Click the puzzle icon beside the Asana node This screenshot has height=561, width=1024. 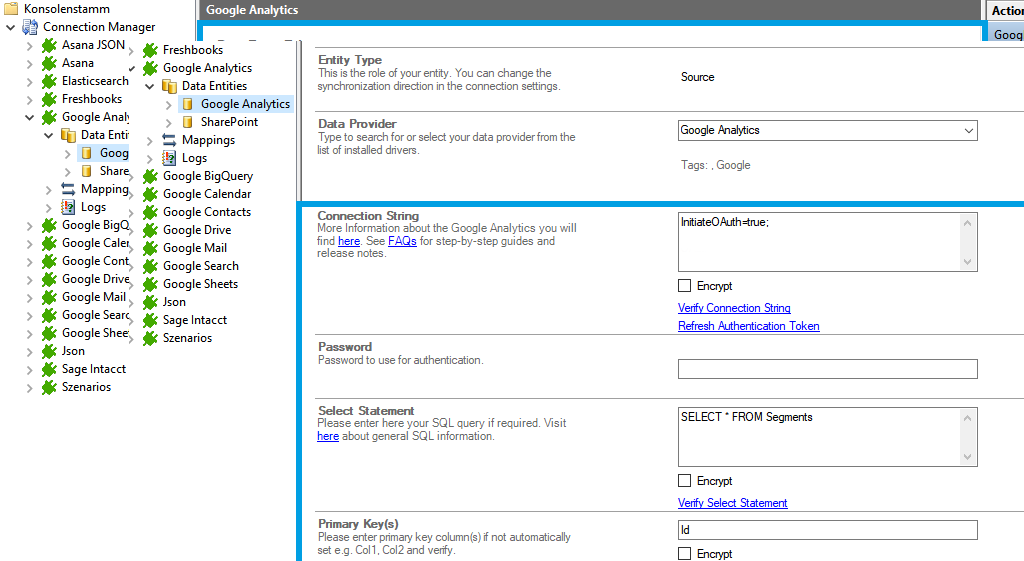(x=49, y=63)
